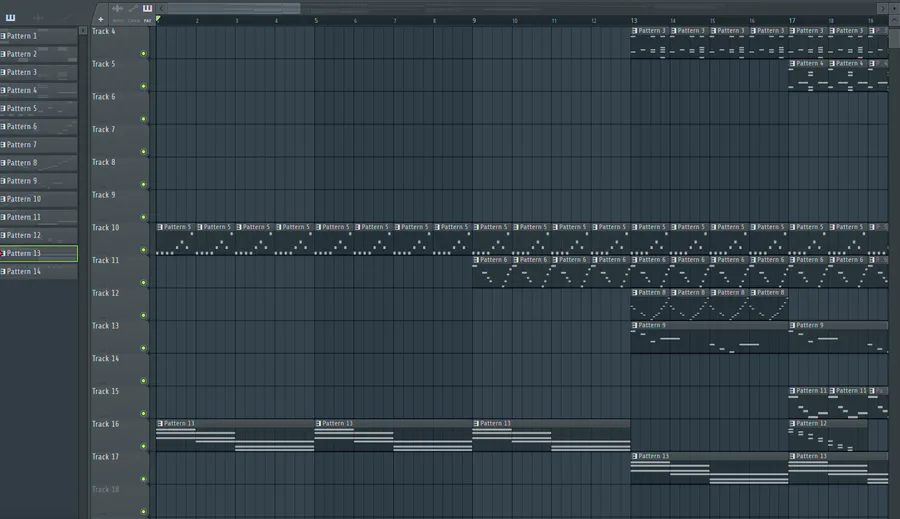This screenshot has width=900, height=519.
Task: Click the horizontal scroll left arrow
Action: pos(161,8)
